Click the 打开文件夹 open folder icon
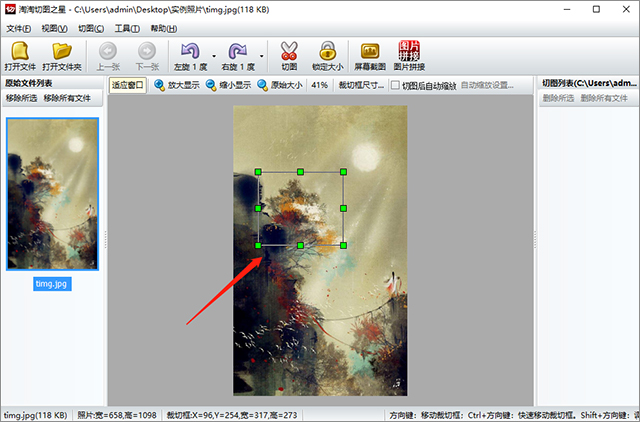The width and height of the screenshot is (640, 422). click(x=62, y=50)
